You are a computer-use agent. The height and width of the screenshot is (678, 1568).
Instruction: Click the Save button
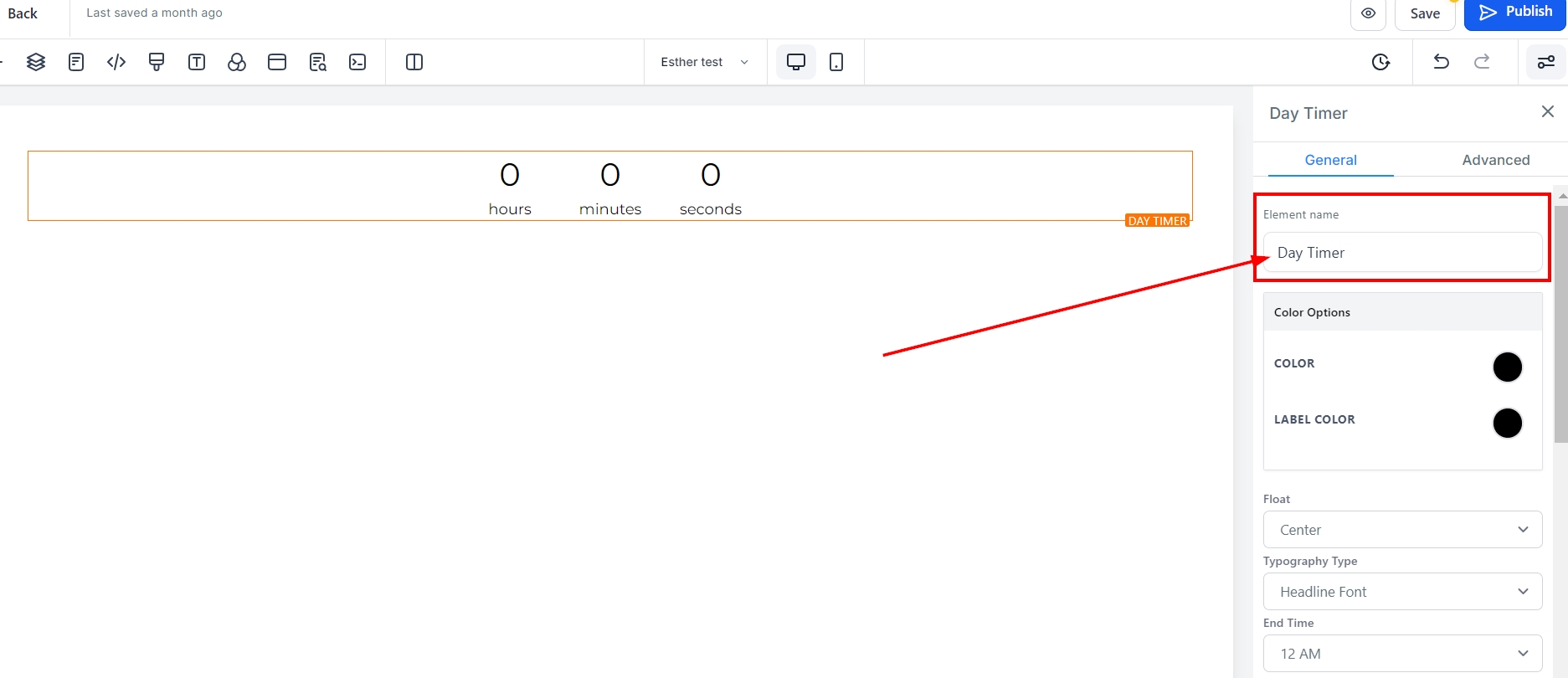click(x=1424, y=13)
